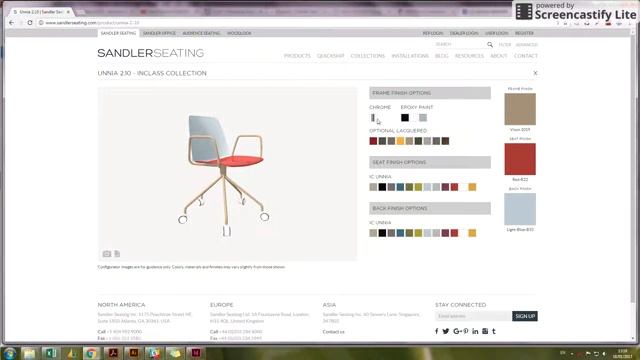The width and height of the screenshot is (640, 360).
Task: Open the Sandler Seating Facebook page
Action: click(437, 331)
